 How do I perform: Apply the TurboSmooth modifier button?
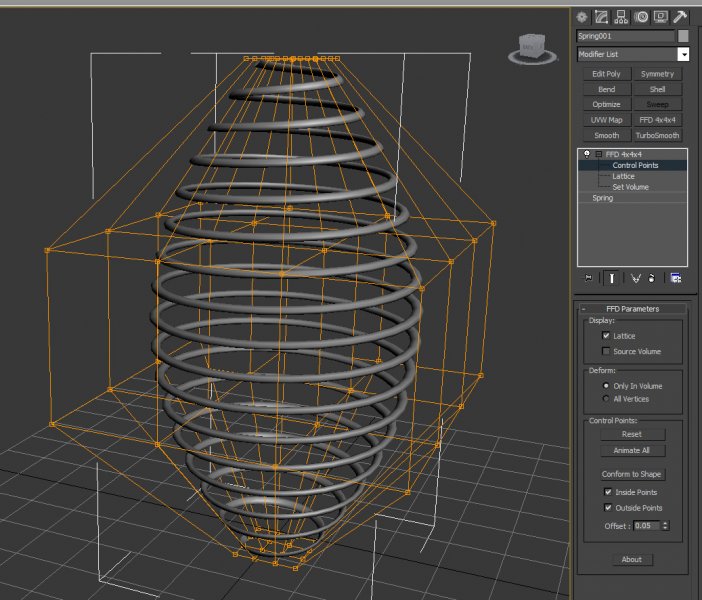(657, 135)
